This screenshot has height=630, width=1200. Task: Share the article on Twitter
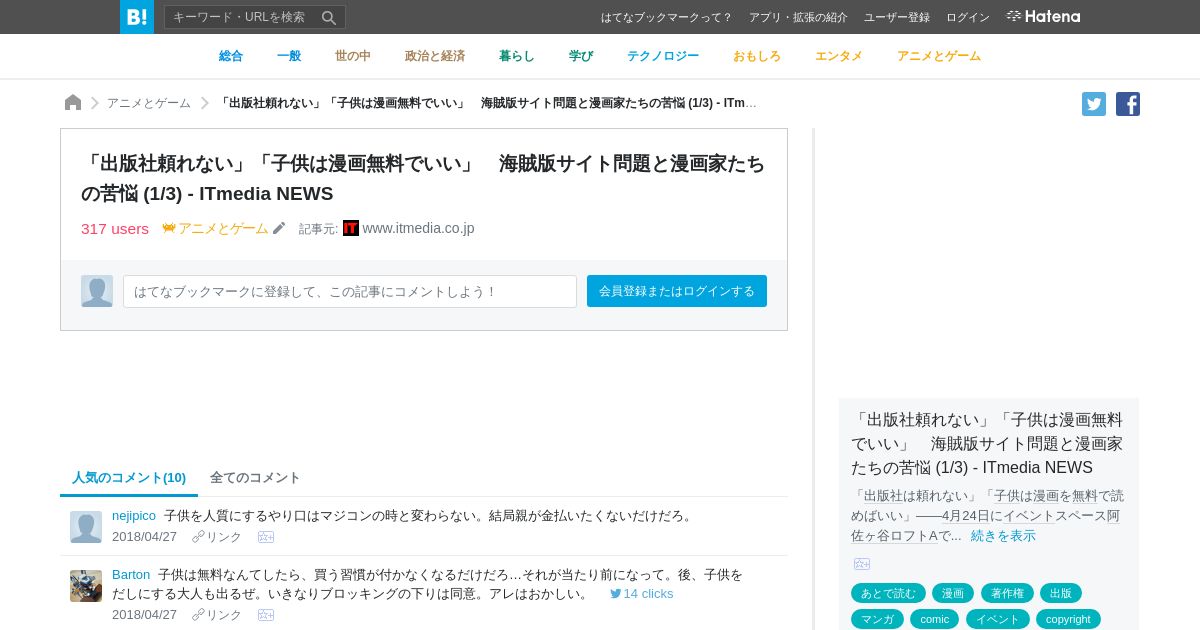click(1094, 104)
